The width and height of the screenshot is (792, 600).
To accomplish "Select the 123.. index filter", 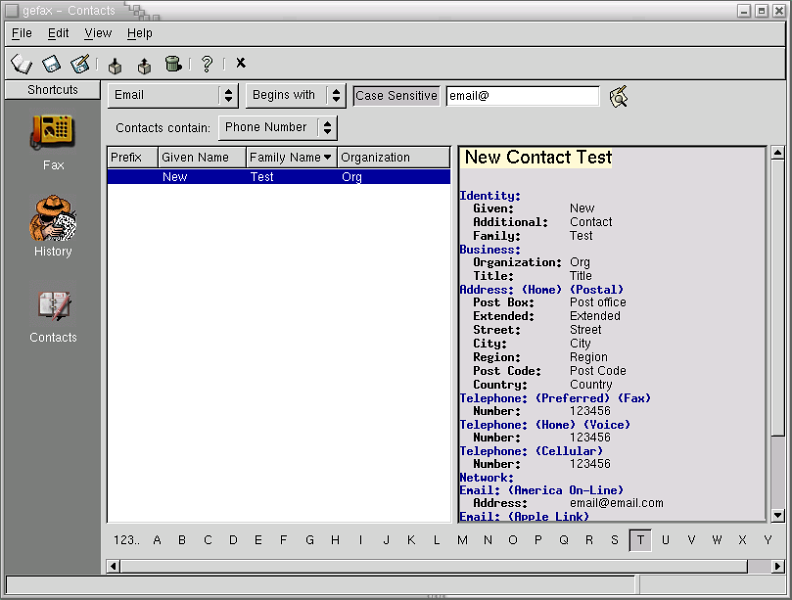I will coord(127,540).
